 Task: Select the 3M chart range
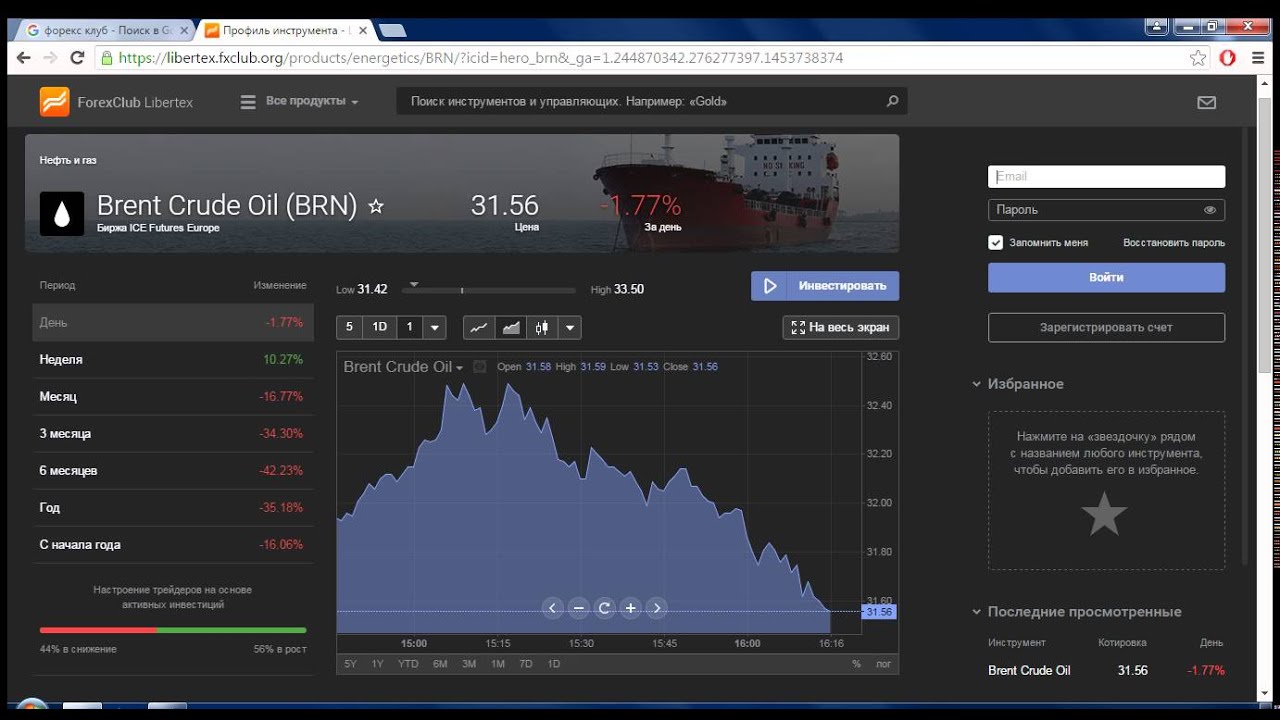[x=469, y=664]
